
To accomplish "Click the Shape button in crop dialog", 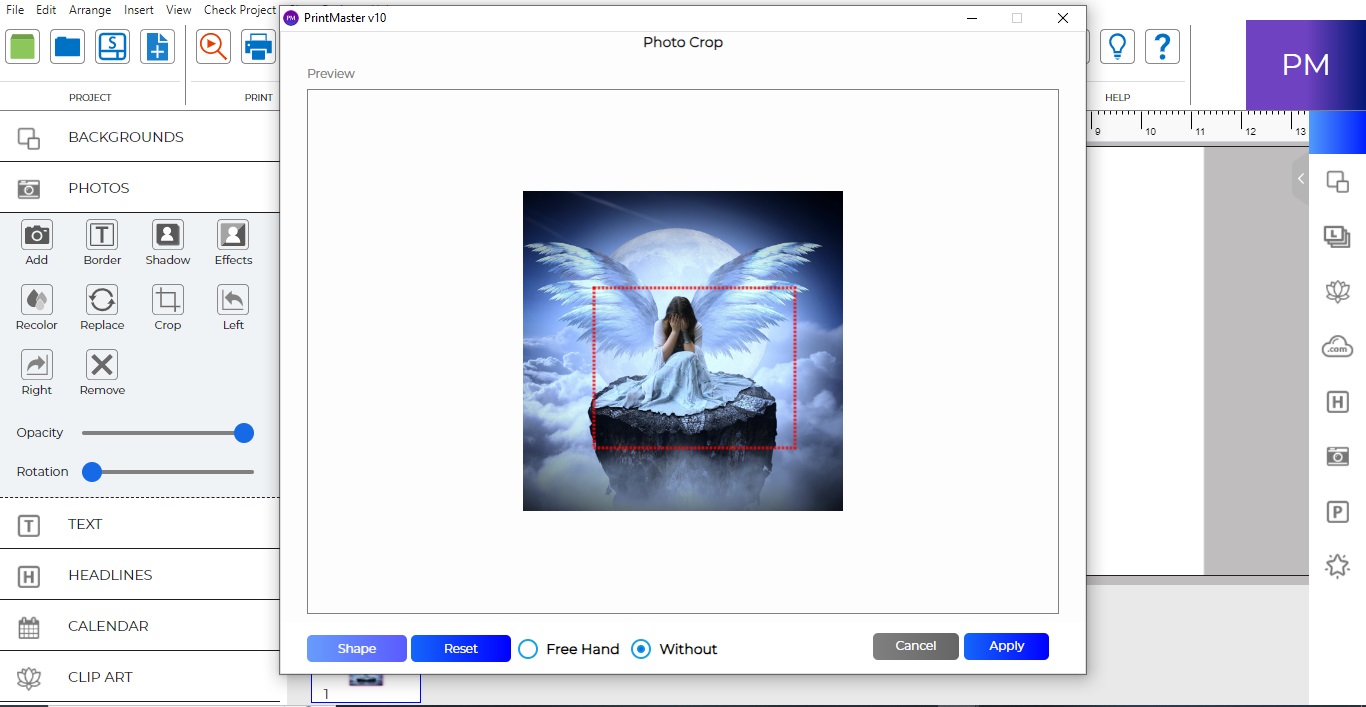I will pos(357,648).
